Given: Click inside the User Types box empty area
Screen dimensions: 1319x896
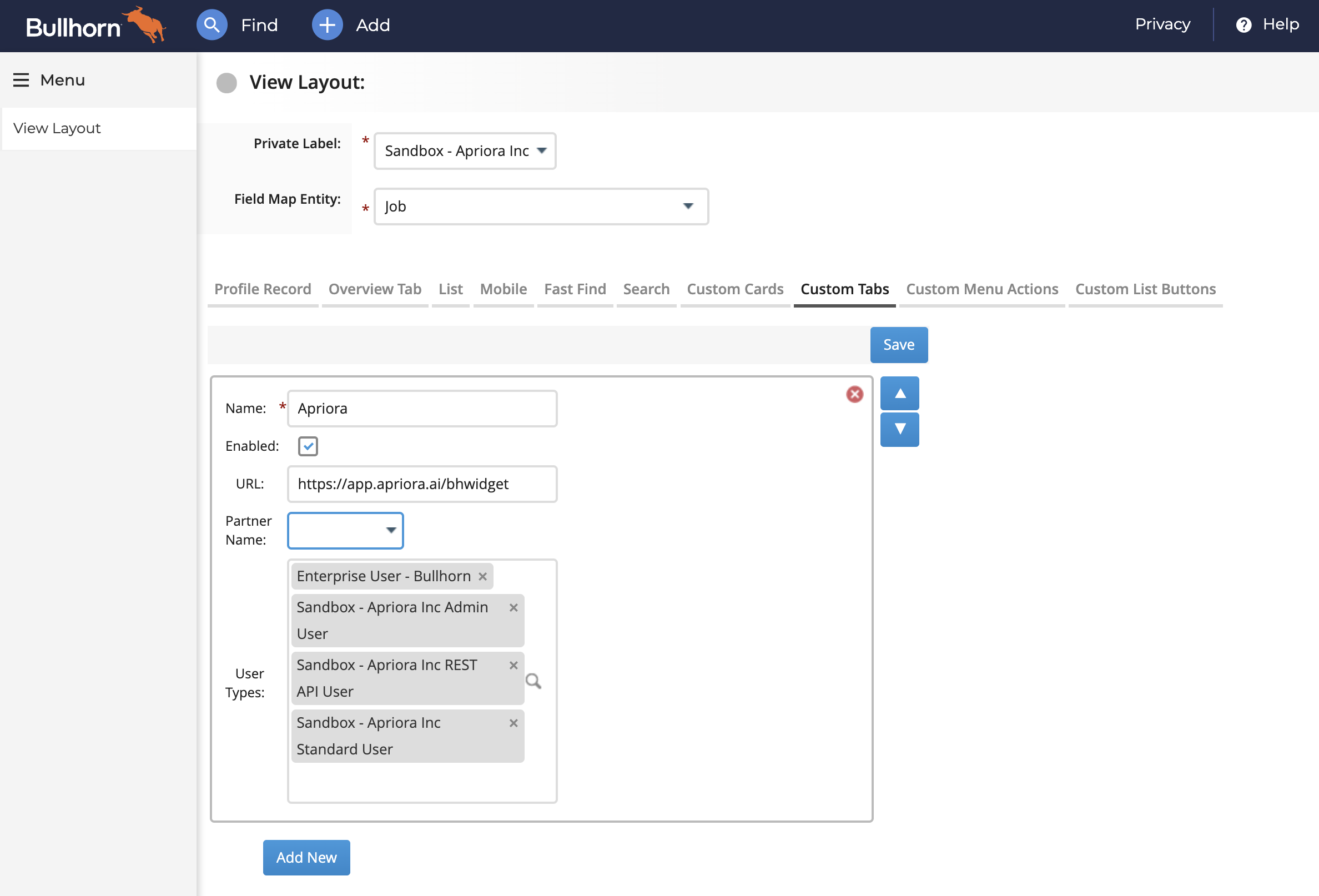Looking at the screenshot, I should point(422,782).
